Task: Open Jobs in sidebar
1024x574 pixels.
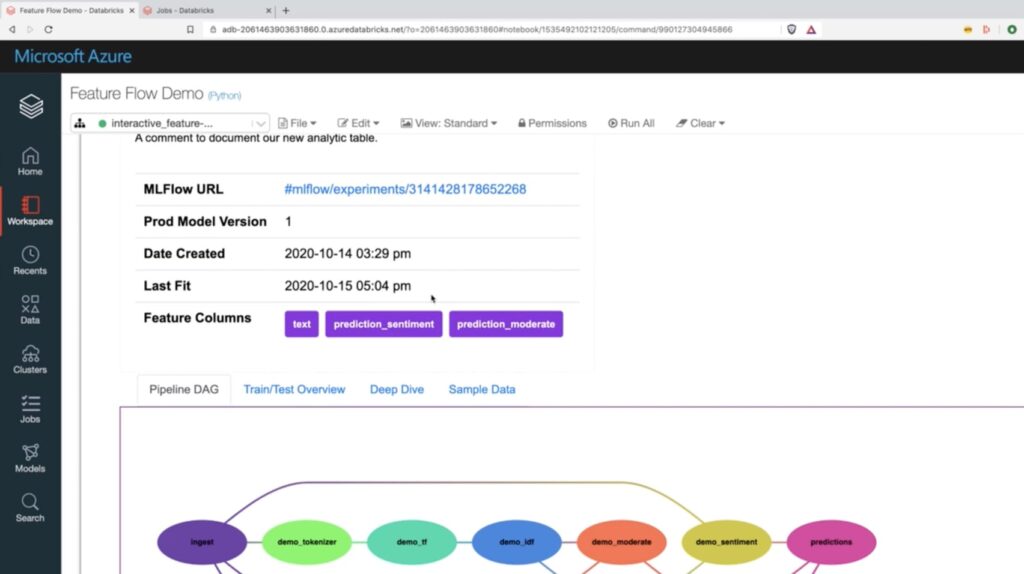Action: point(30,409)
